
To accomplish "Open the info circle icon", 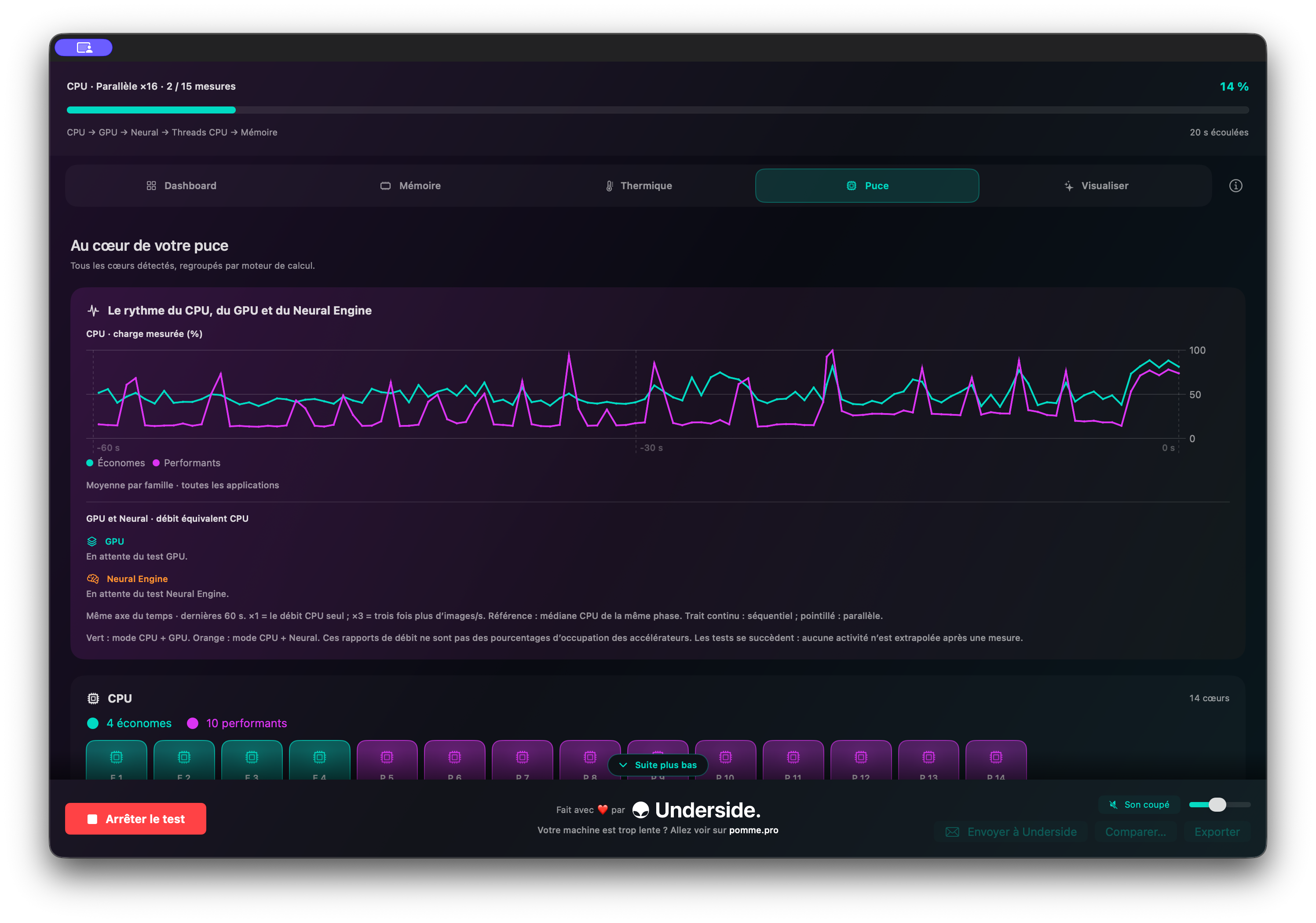I will tap(1235, 186).
